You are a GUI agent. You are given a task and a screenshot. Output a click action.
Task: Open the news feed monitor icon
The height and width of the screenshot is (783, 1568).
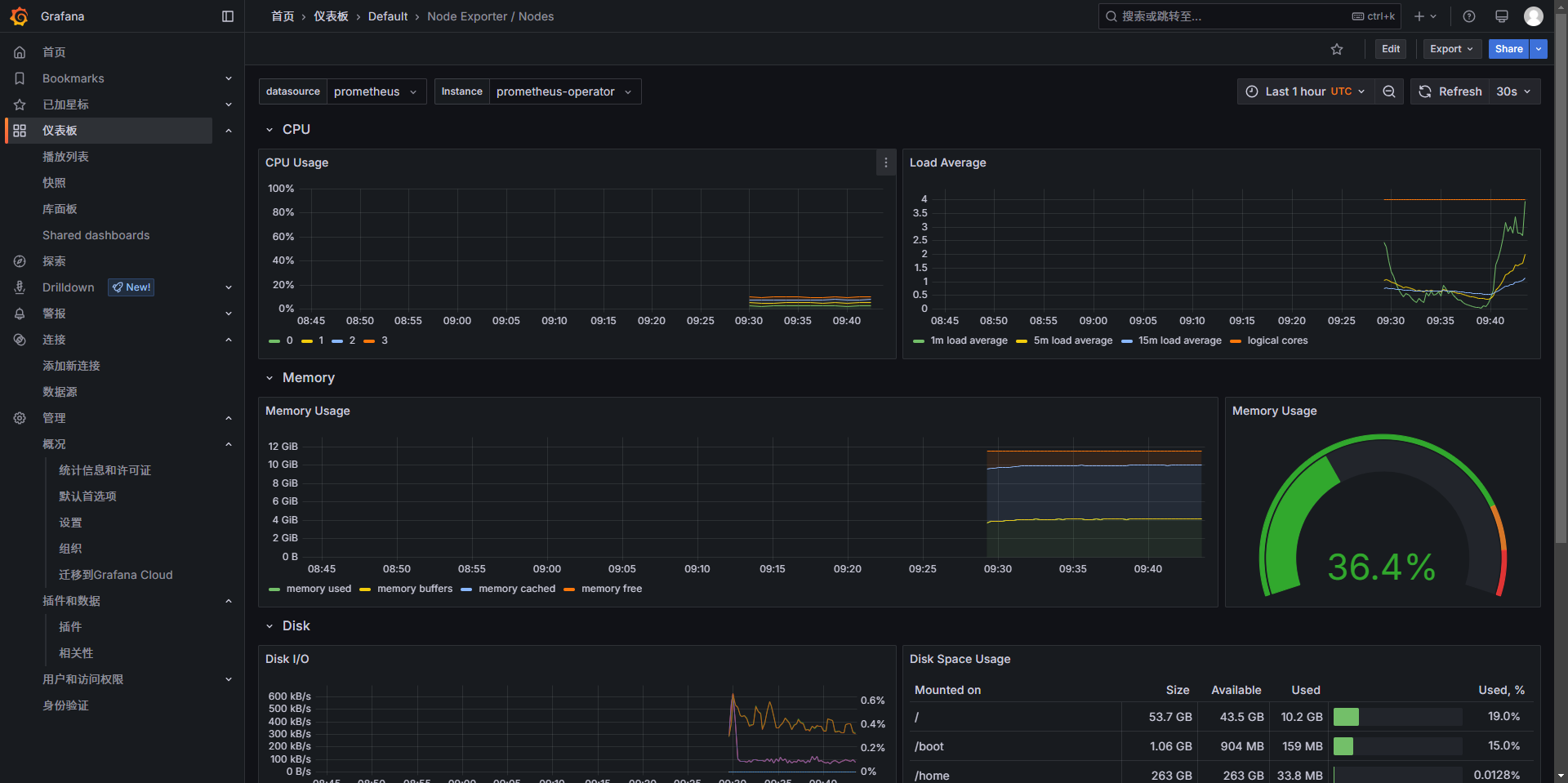tap(1501, 16)
